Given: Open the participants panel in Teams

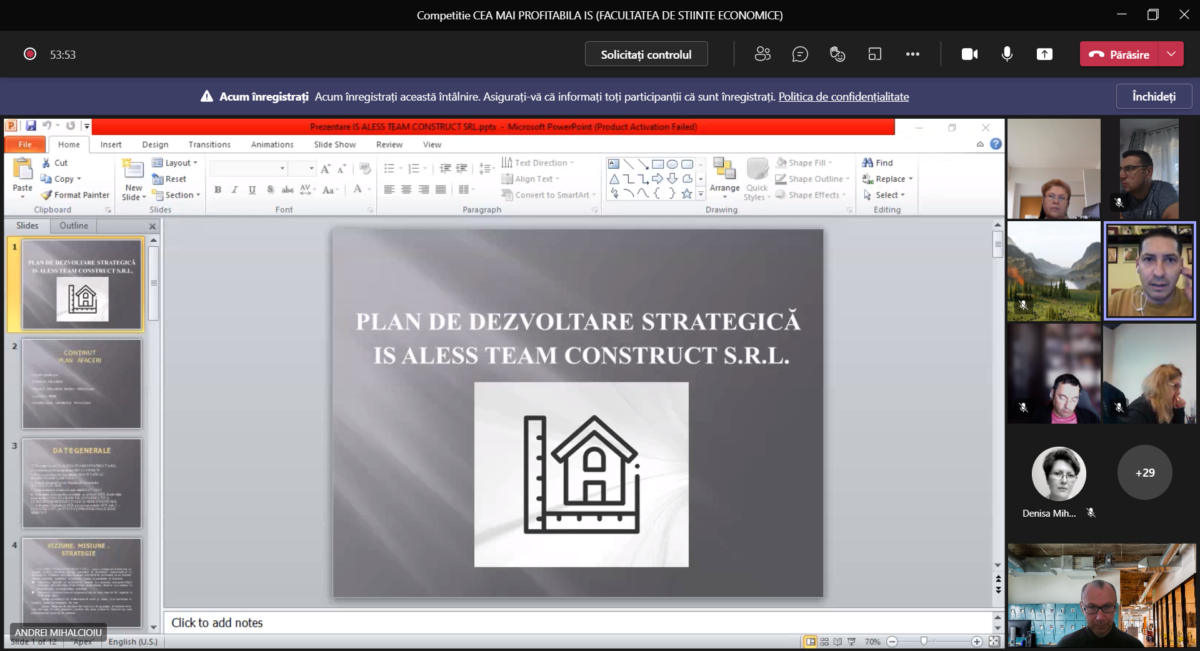Looking at the screenshot, I should (763, 54).
